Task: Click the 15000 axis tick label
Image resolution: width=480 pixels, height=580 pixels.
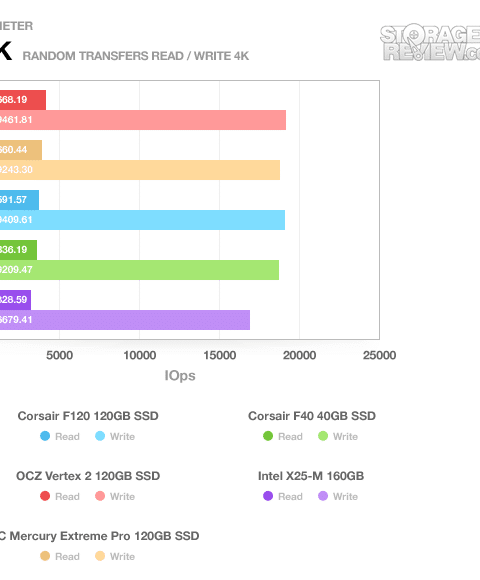Action: [220, 355]
